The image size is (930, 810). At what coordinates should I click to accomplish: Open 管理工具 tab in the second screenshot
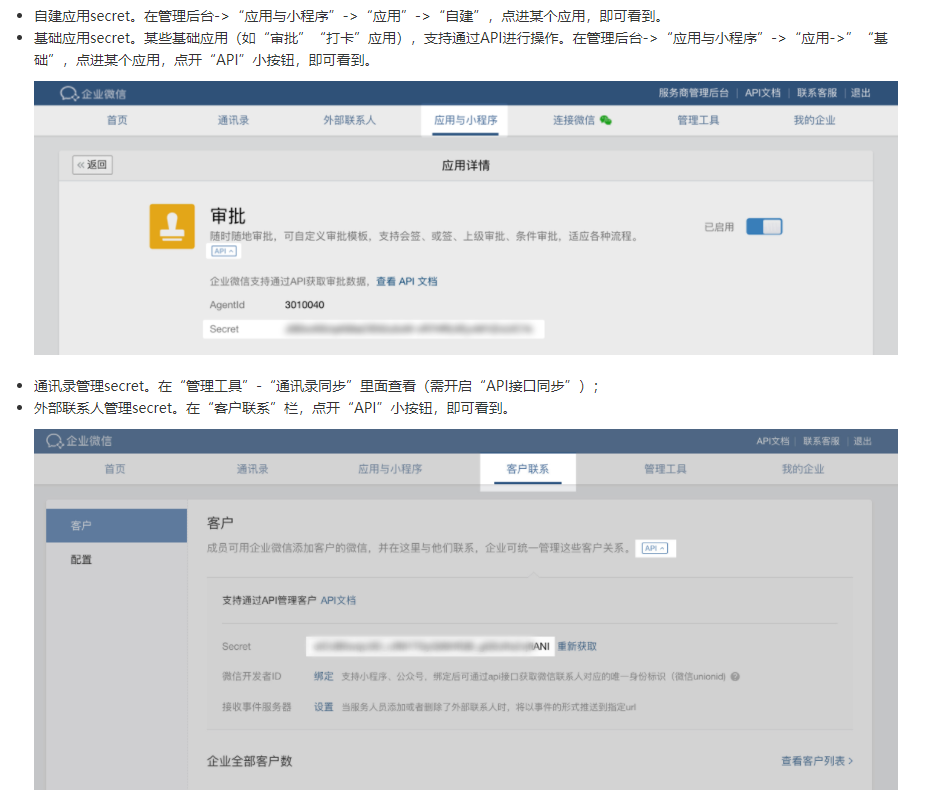click(665, 469)
